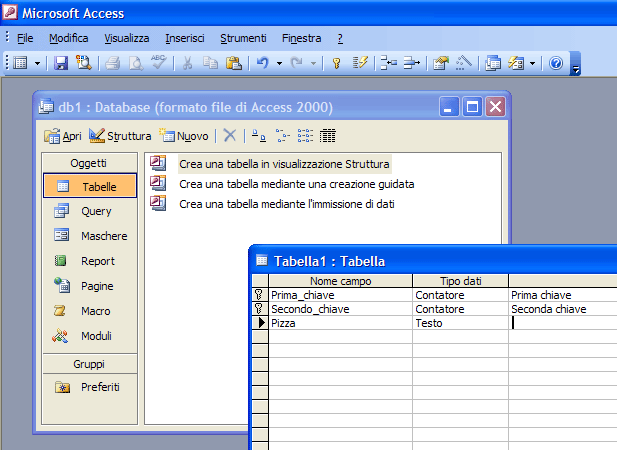Click the Build wand toolbar icon

tap(464, 63)
